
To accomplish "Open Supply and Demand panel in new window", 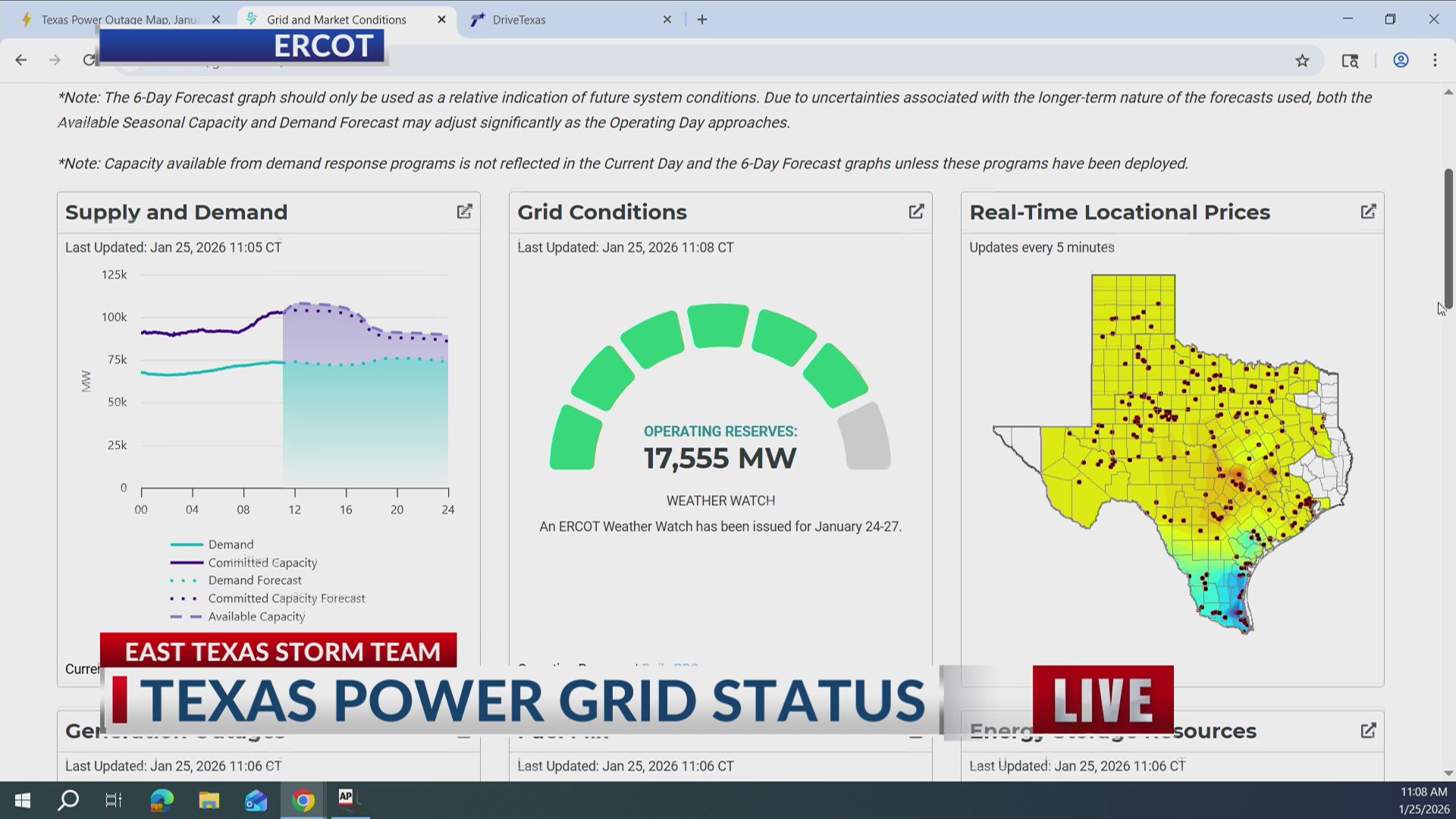I will 464,212.
